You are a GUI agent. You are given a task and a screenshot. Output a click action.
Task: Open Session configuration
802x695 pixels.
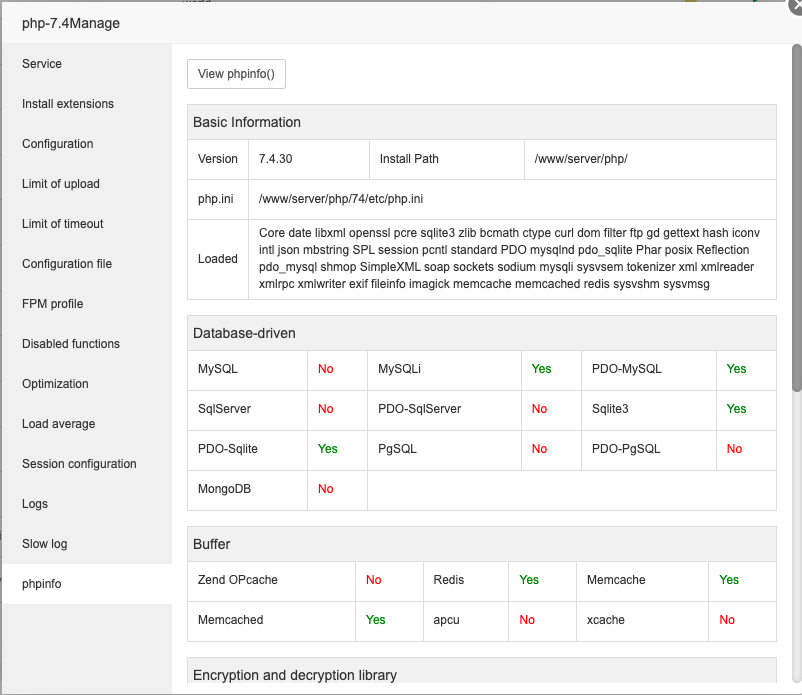tap(79, 464)
